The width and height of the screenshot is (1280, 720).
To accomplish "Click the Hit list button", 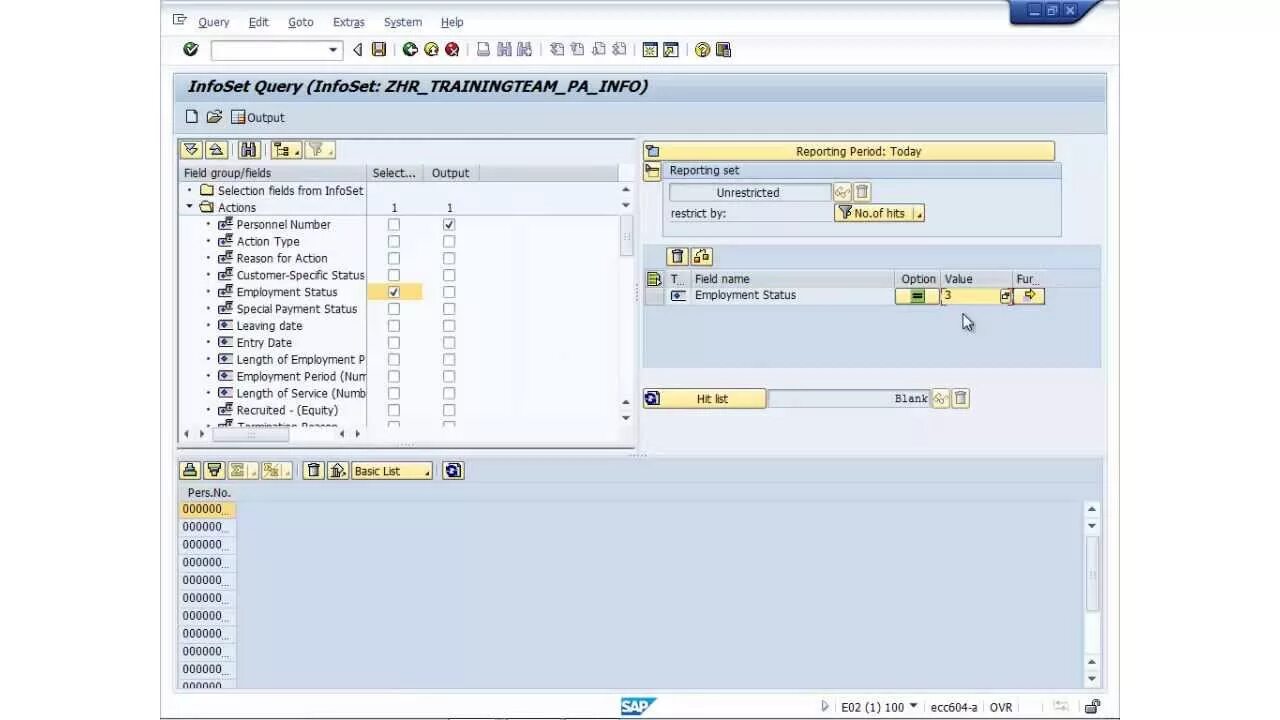I will (704, 398).
